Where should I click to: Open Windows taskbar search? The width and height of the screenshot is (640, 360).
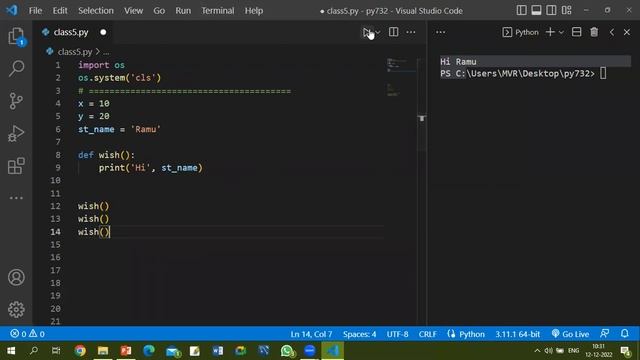[x=34, y=351]
